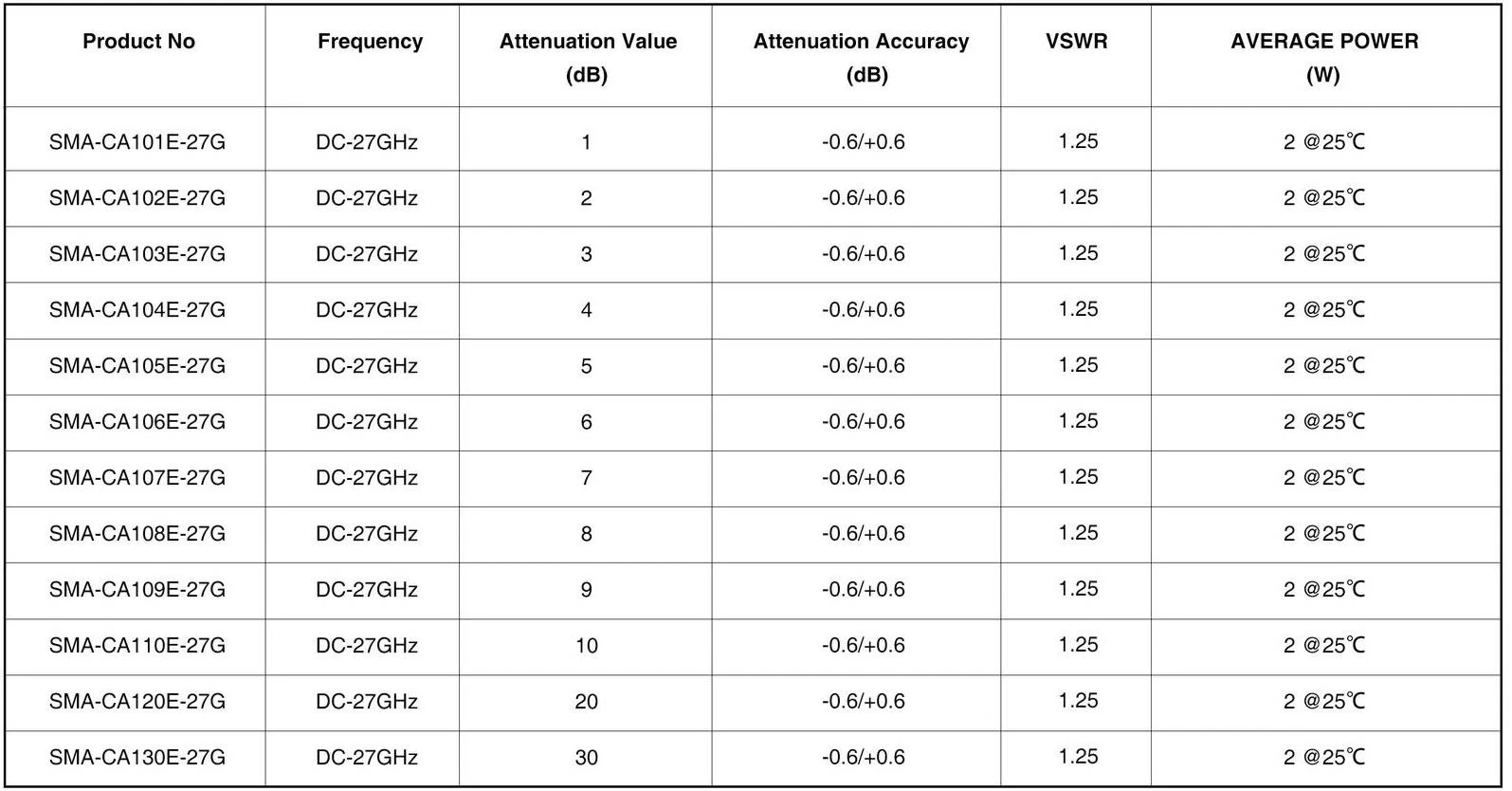The image size is (1512, 791).
Task: Click the VSWR column header
Action: [x=1077, y=42]
